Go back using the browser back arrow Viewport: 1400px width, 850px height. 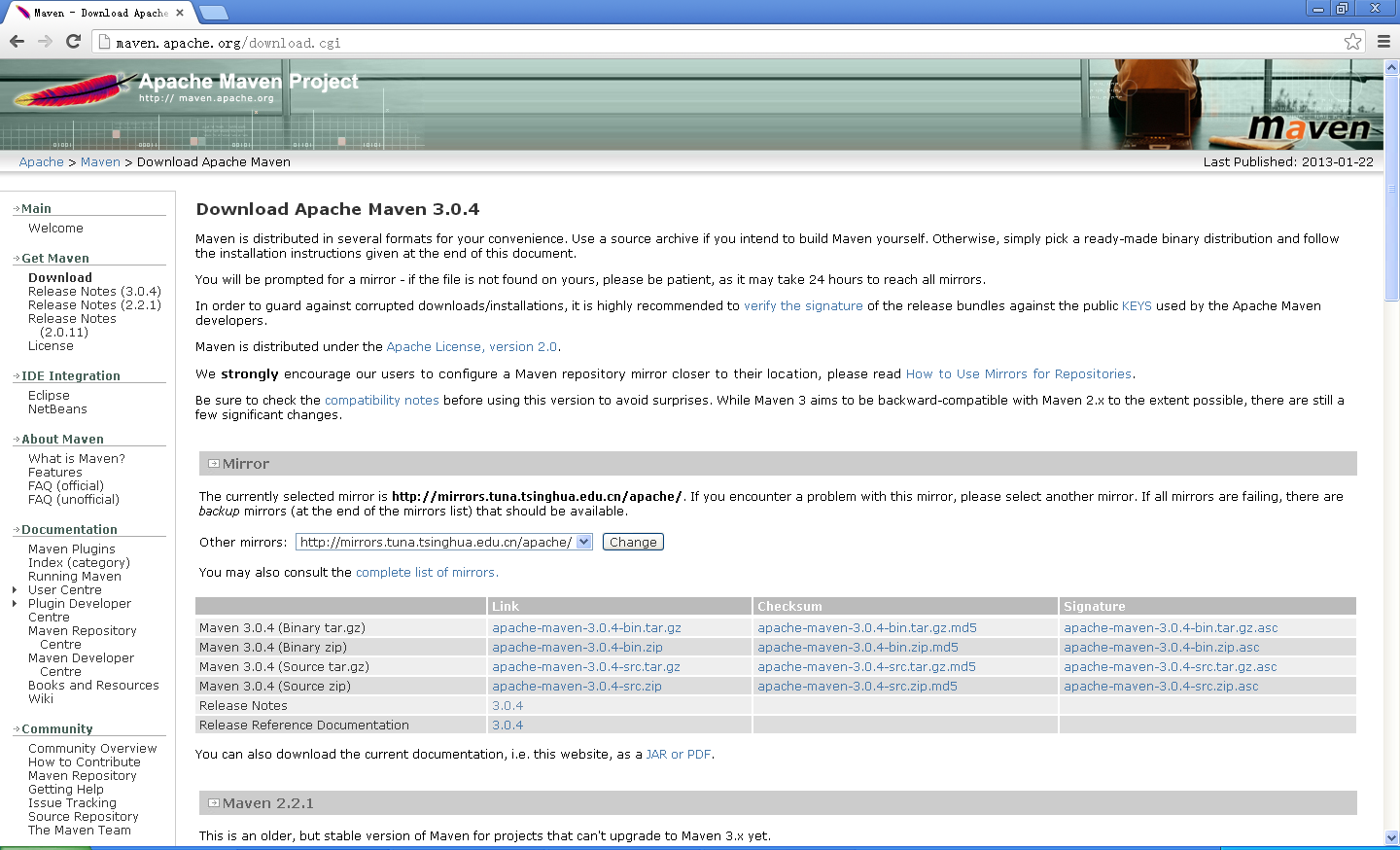(17, 41)
